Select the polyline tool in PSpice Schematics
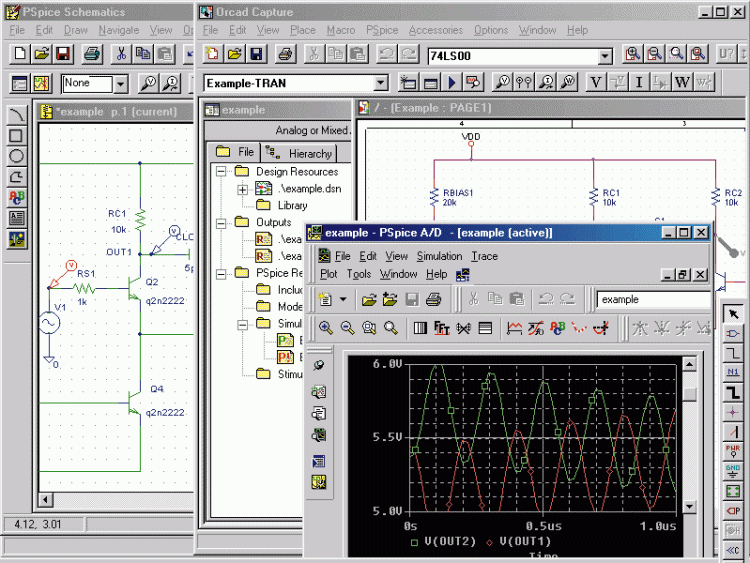 tap(16, 177)
